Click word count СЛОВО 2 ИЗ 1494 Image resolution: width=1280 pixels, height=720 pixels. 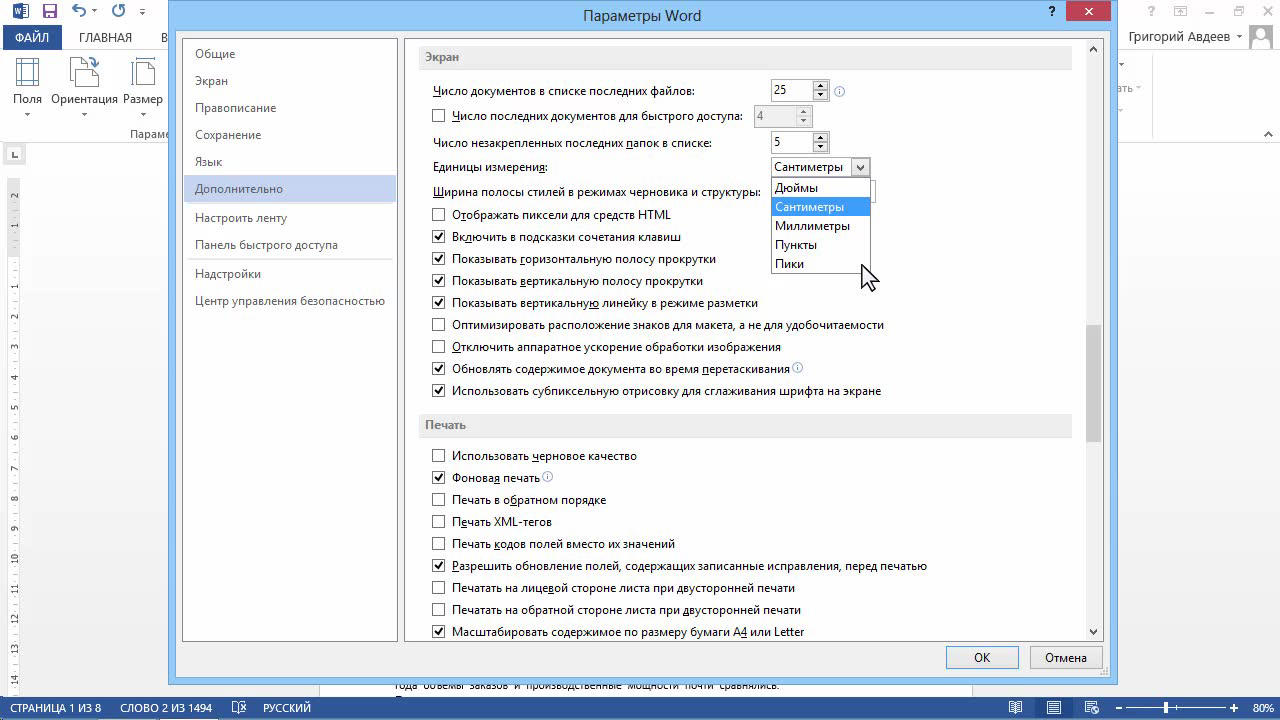coord(166,707)
